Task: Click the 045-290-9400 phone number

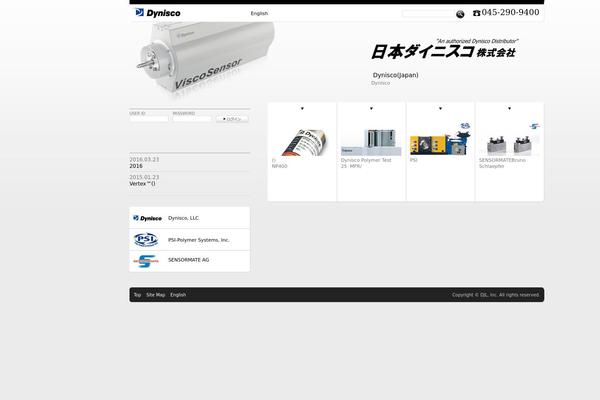Action: tap(510, 12)
